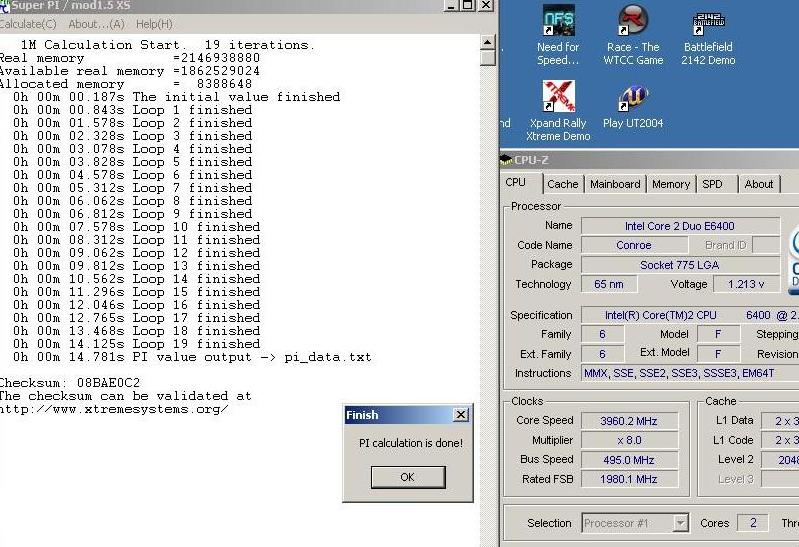Image resolution: width=799 pixels, height=547 pixels.
Task: Close the Super PI window
Action: [486, 5]
